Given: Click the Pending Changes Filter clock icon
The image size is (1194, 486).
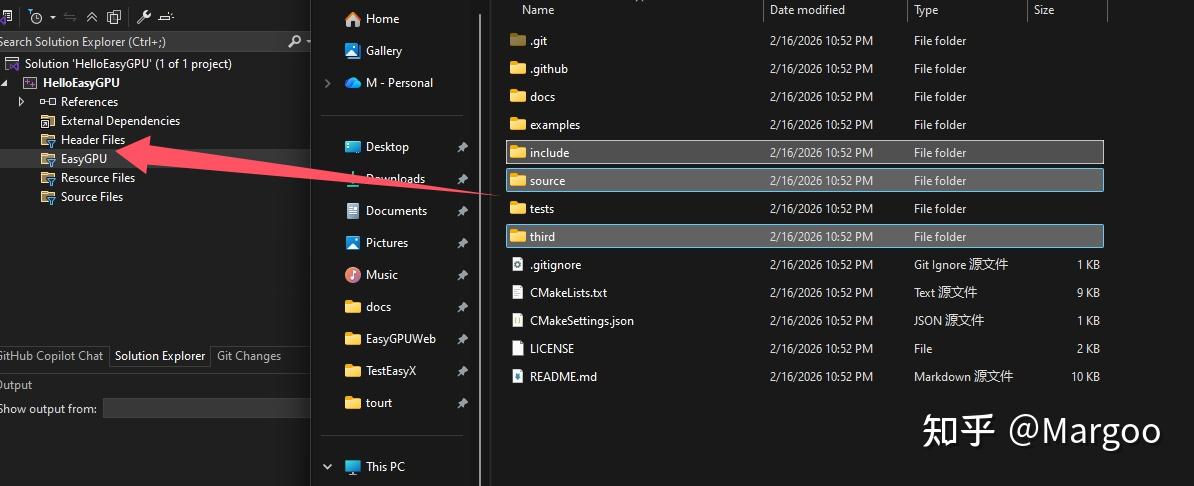Looking at the screenshot, I should pos(36,16).
